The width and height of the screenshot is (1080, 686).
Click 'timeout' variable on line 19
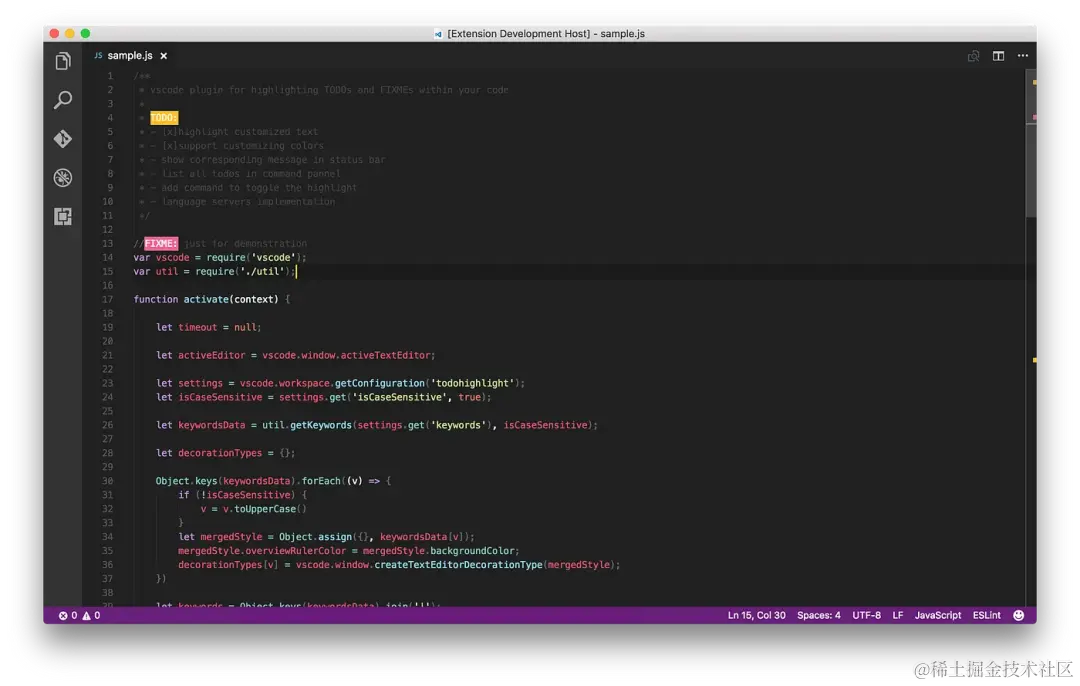(198, 327)
